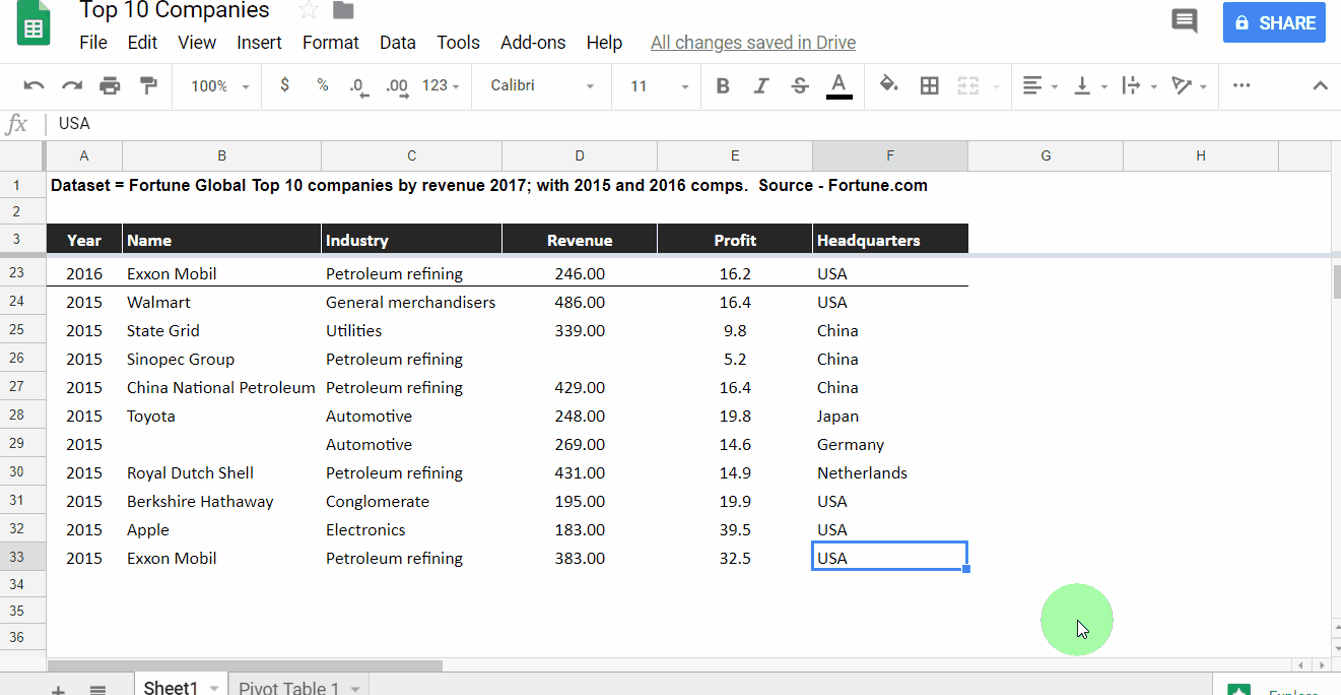Image resolution: width=1341 pixels, height=695 pixels.
Task: Open the Format menu
Action: pyautogui.click(x=330, y=42)
